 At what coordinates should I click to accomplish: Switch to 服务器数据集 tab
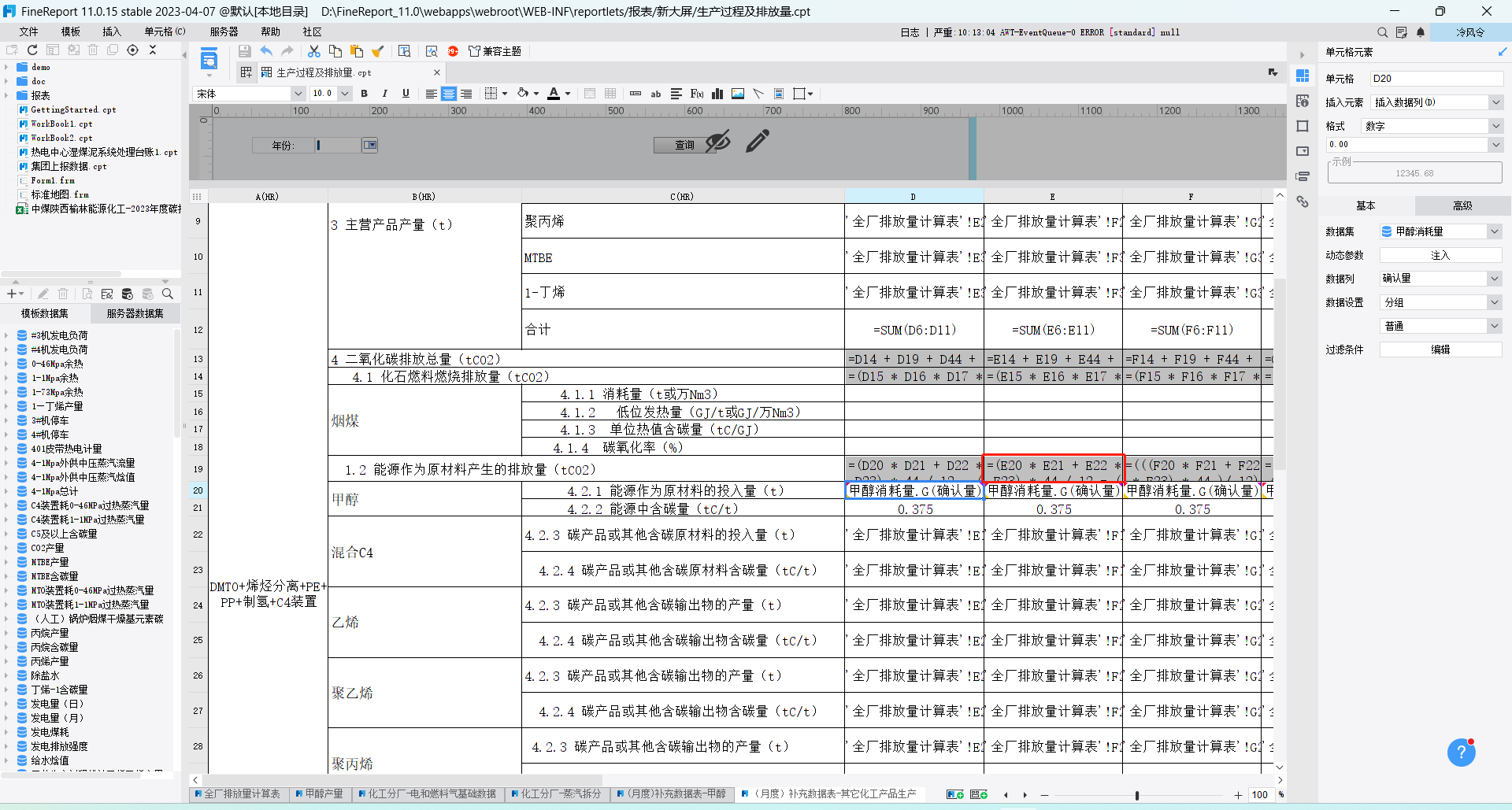coord(135,313)
